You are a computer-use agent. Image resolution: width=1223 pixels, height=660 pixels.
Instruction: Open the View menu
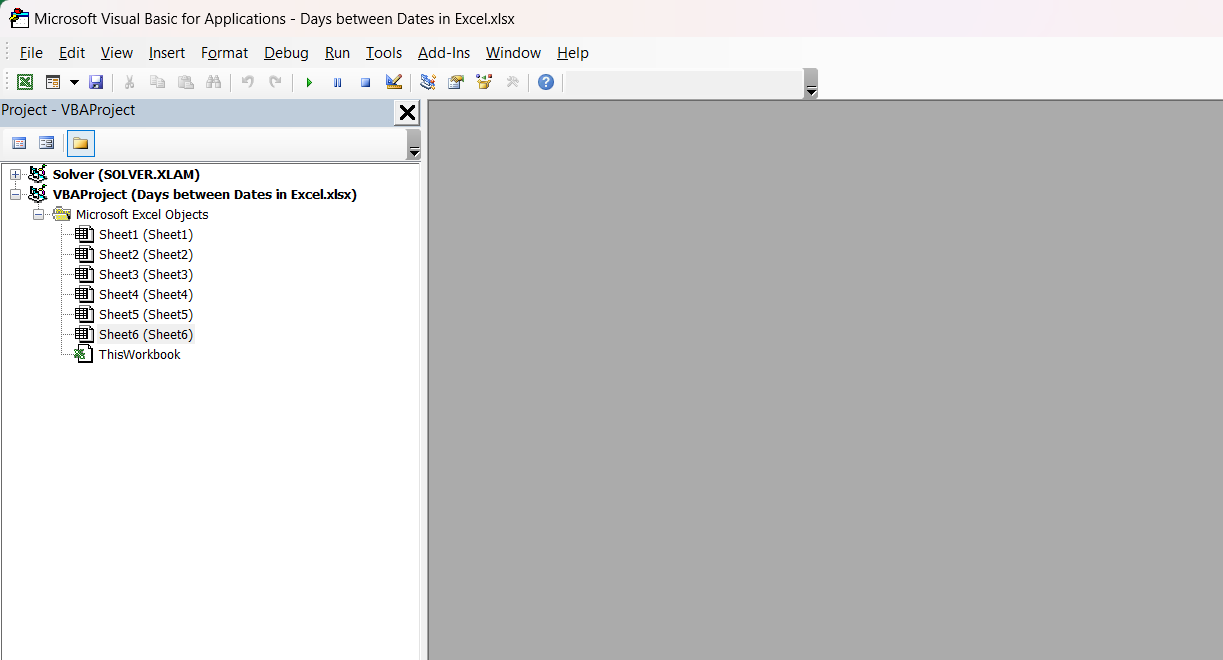117,53
